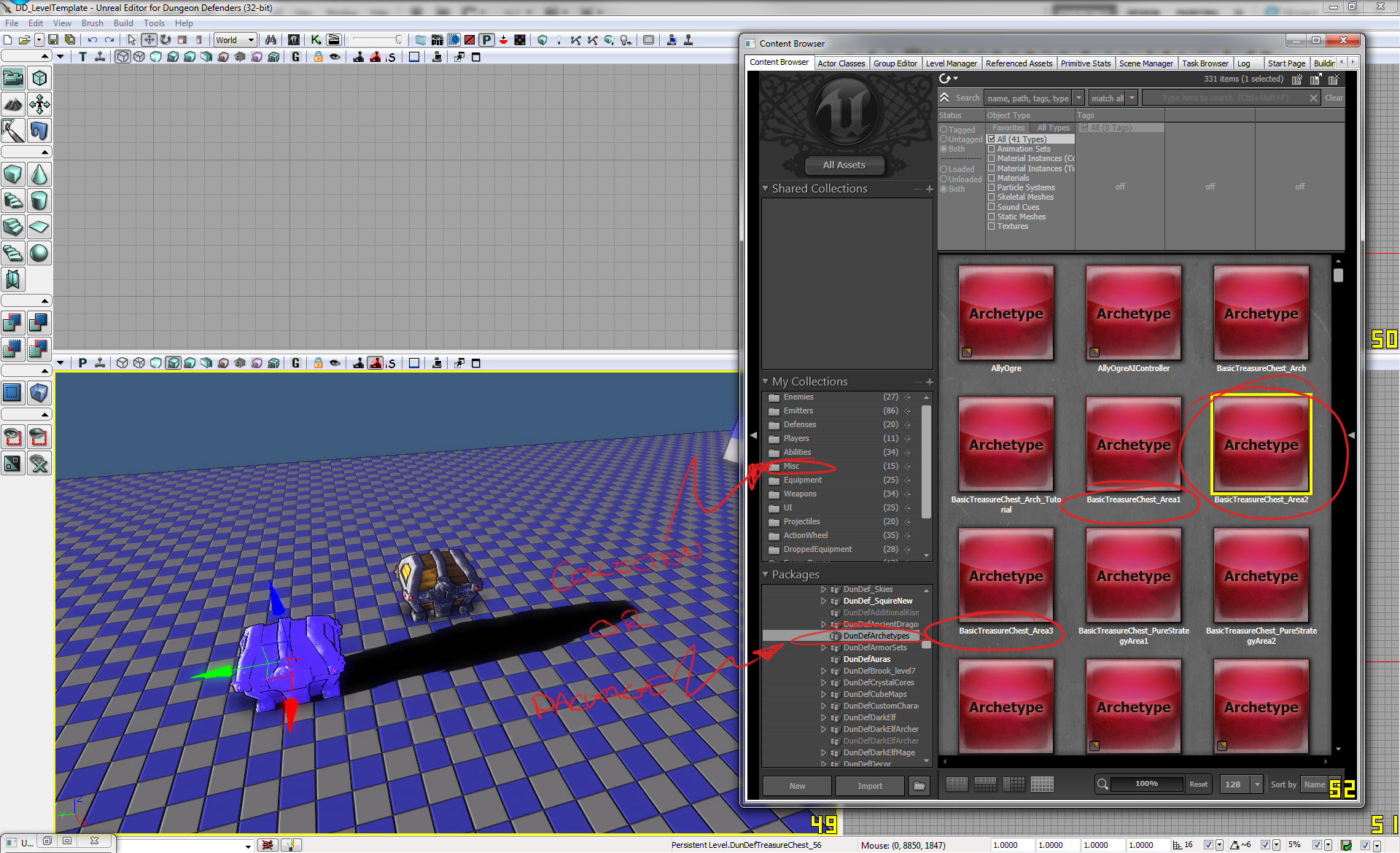
Task: Select rotate widget mode
Action: coord(166,40)
